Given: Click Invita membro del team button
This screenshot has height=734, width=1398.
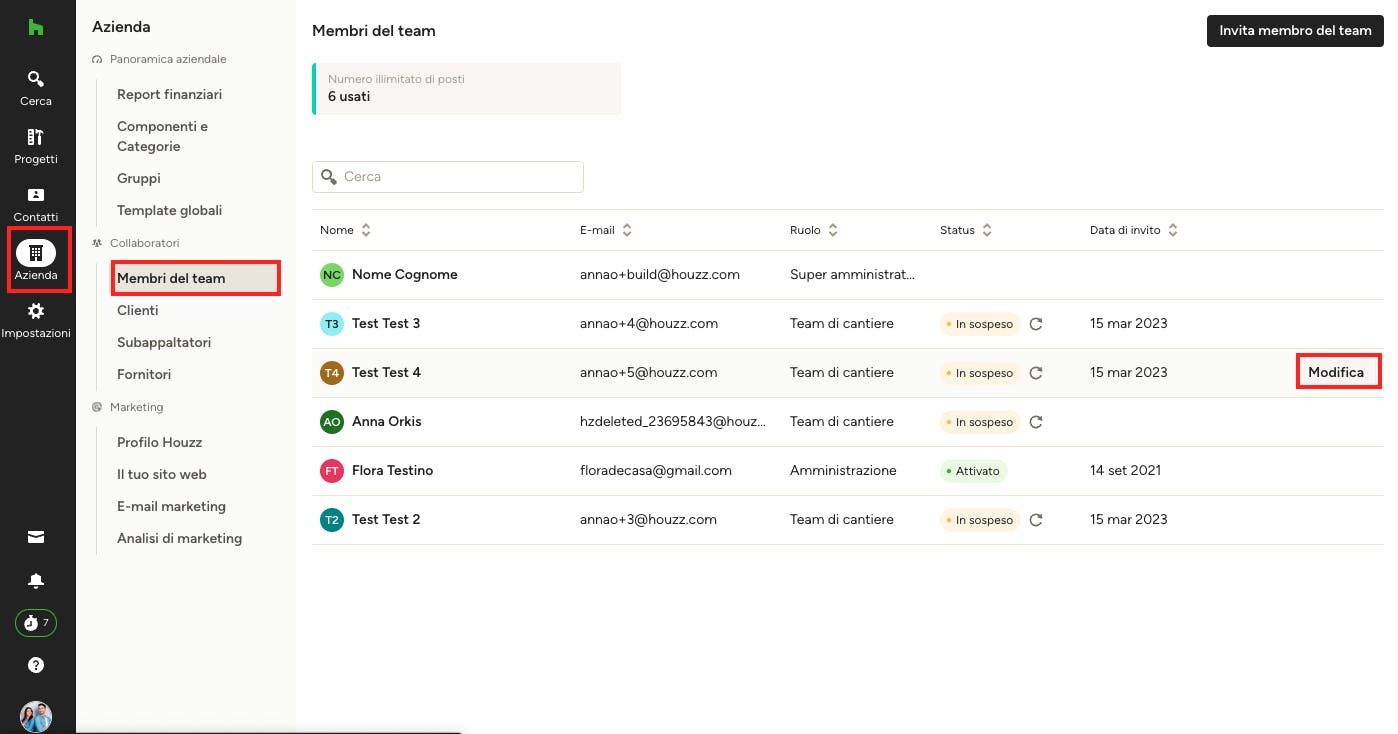Looking at the screenshot, I should pyautogui.click(x=1295, y=30).
